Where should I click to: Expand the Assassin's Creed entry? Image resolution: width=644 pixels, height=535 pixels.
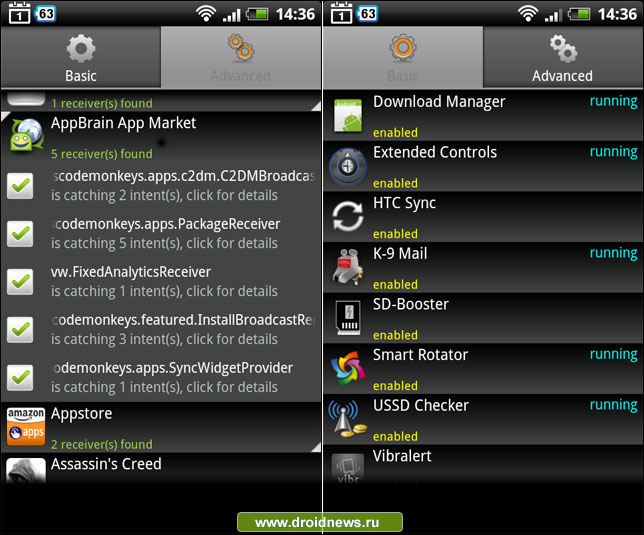click(161, 470)
